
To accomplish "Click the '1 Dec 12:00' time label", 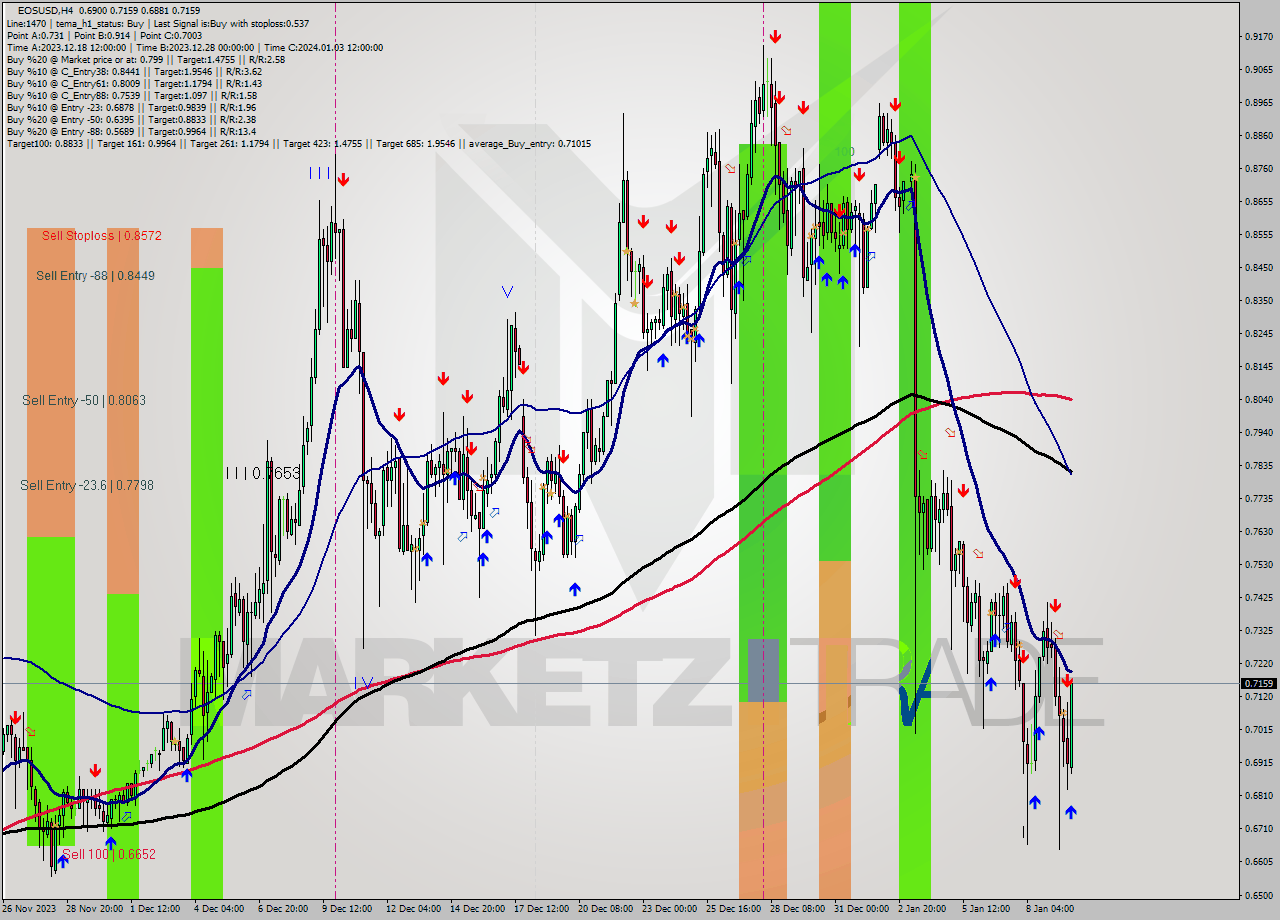I will [153, 909].
